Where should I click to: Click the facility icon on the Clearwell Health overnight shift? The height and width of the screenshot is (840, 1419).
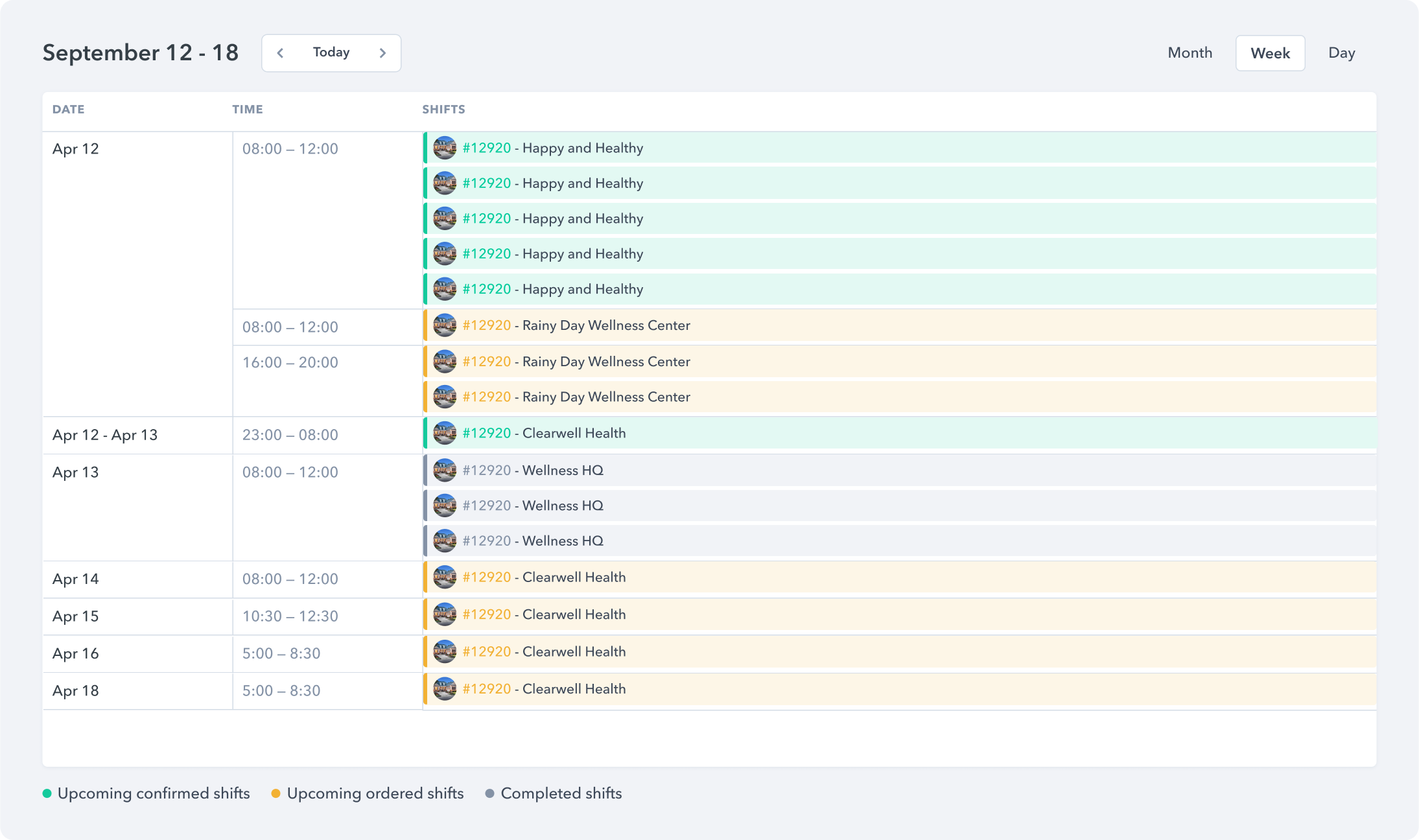(x=445, y=433)
